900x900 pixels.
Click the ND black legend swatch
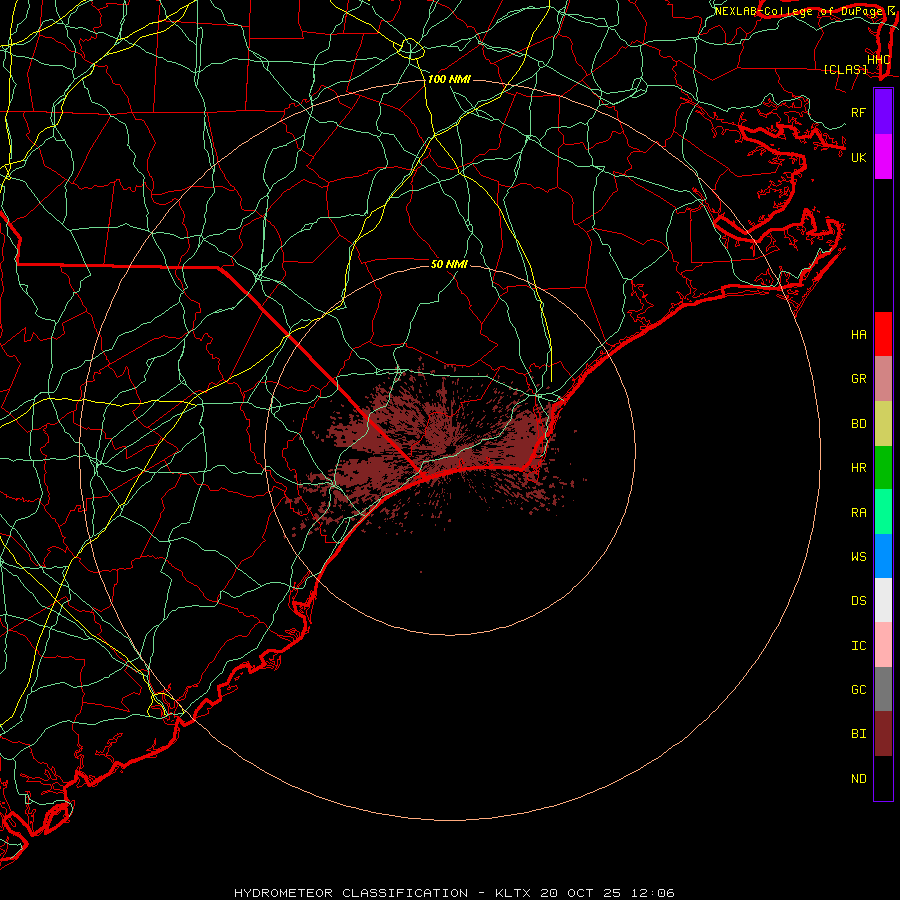coord(883,778)
